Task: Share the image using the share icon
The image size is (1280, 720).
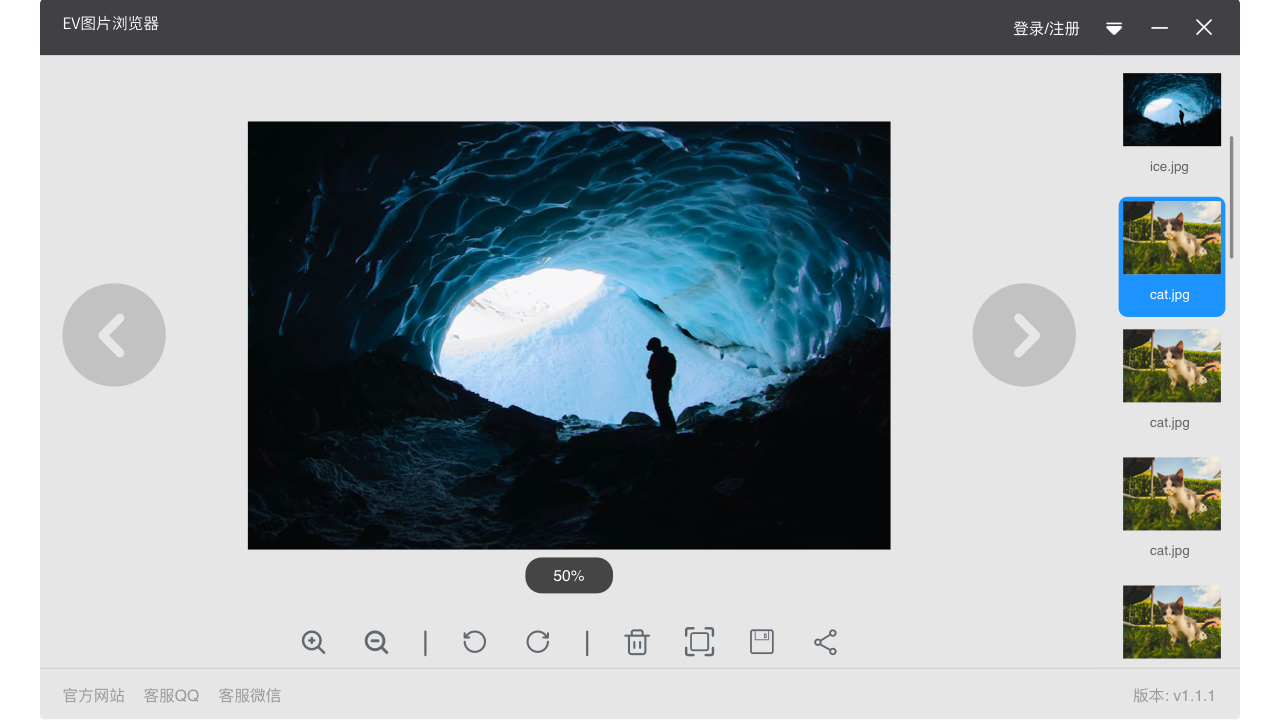Action: 825,642
